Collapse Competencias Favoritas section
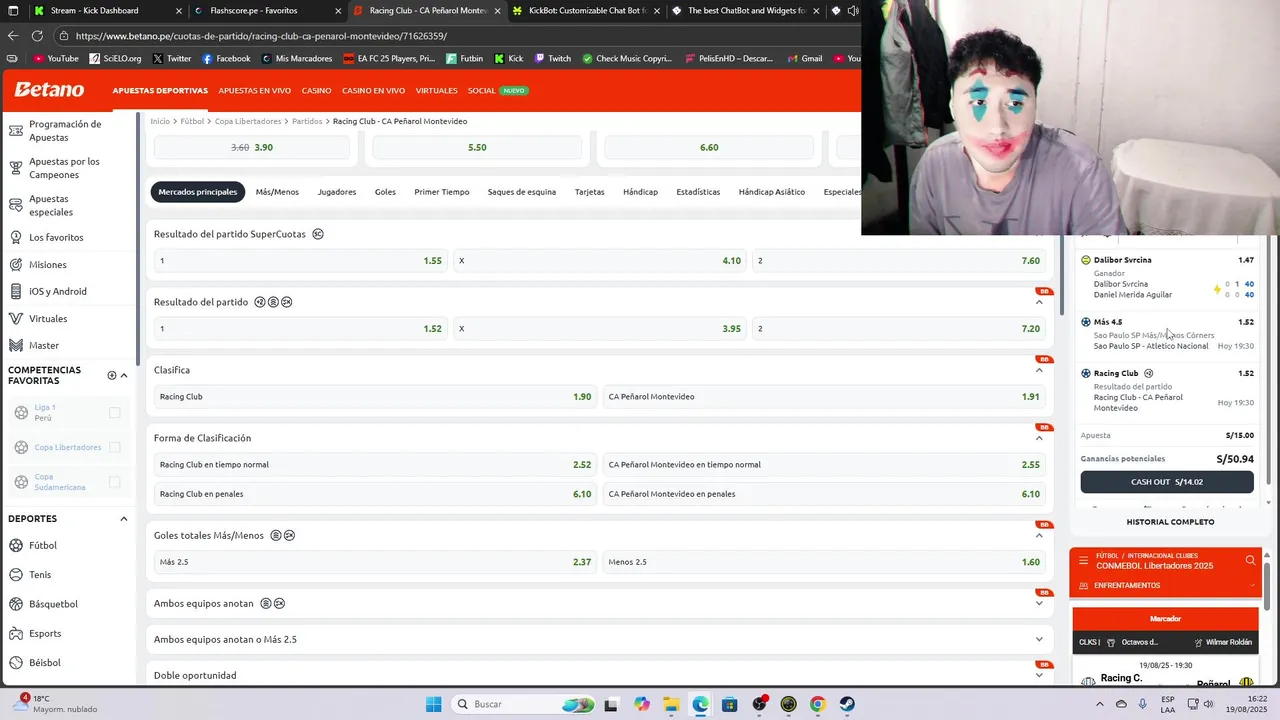The width and height of the screenshot is (1280, 720). click(124, 375)
